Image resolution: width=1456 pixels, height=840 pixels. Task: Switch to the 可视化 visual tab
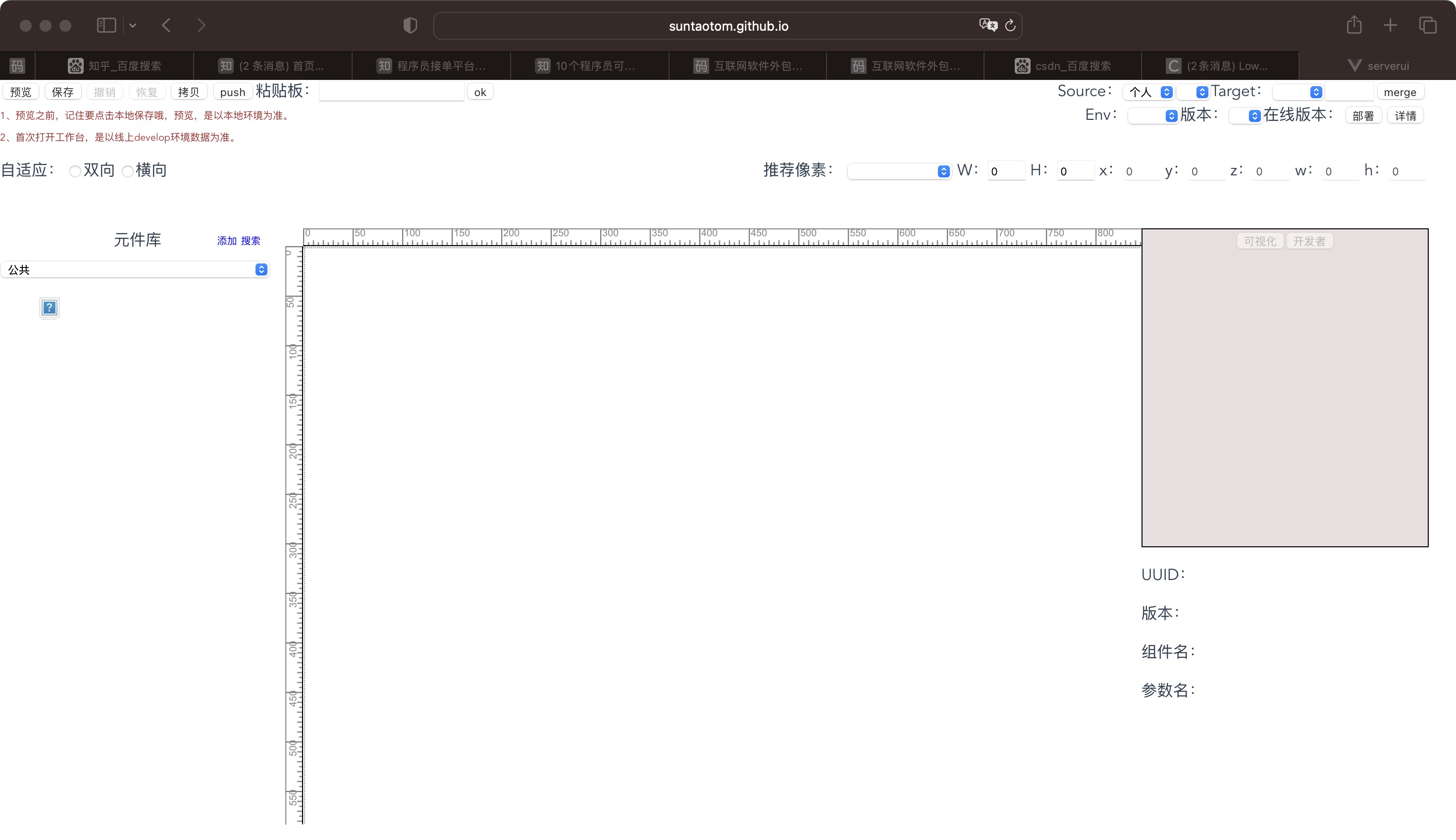(1260, 241)
